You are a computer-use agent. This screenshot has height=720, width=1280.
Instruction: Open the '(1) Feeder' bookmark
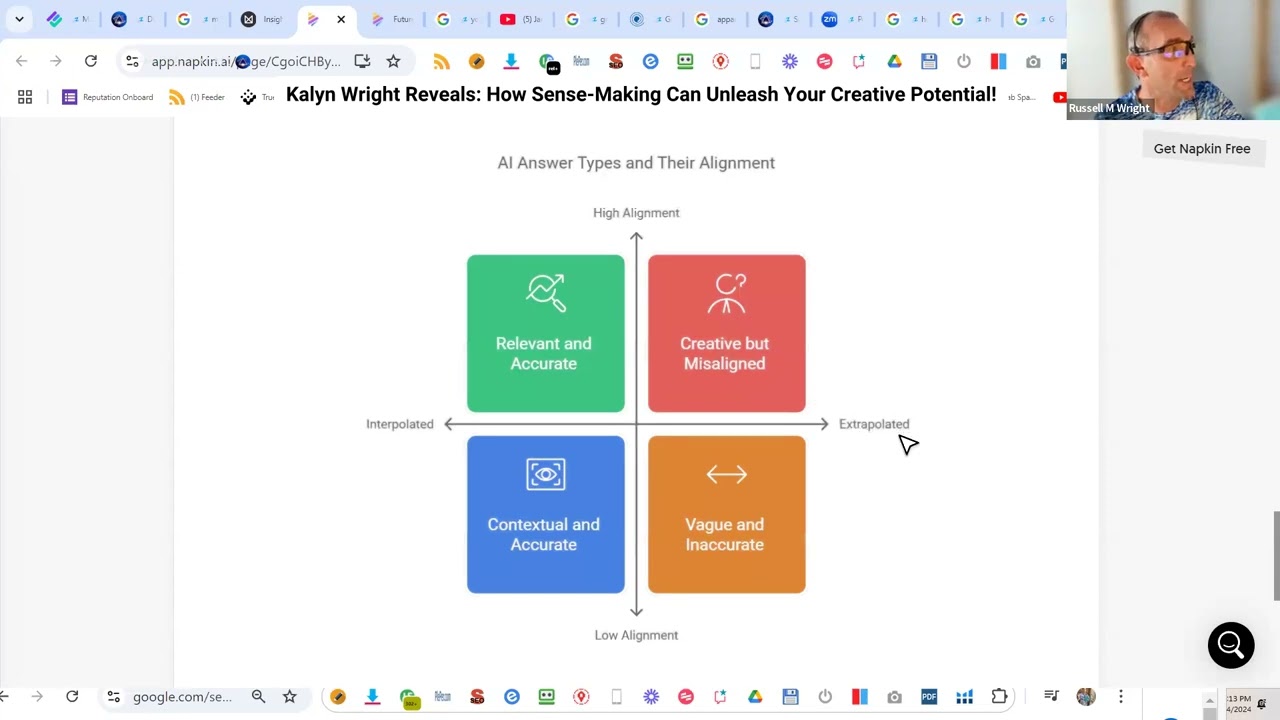pyautogui.click(x=197, y=97)
